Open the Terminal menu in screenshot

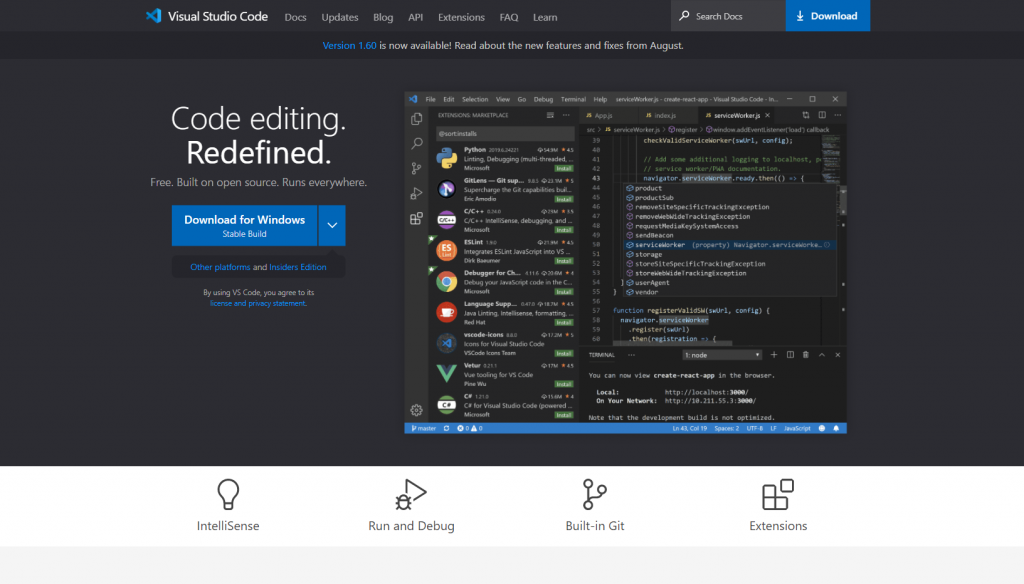[x=573, y=99]
